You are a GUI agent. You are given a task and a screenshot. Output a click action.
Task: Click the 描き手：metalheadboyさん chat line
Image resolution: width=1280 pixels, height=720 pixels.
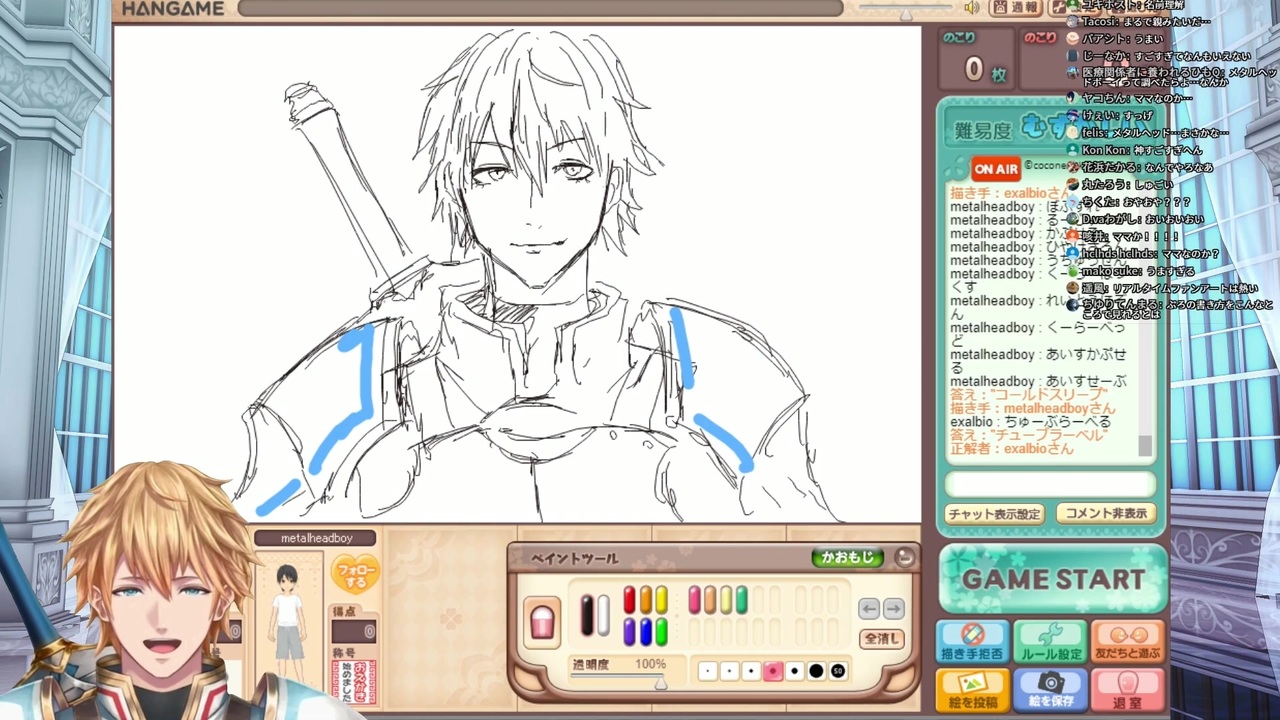(1032, 409)
